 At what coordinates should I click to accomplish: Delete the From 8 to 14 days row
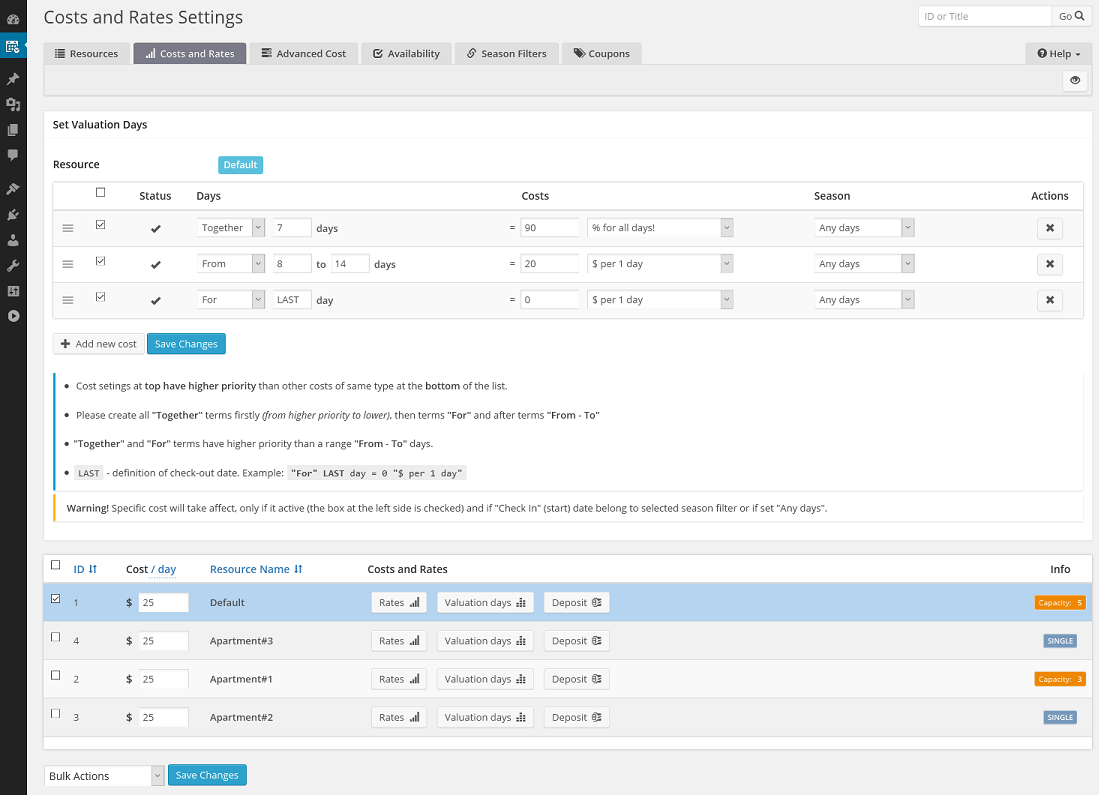1049,264
